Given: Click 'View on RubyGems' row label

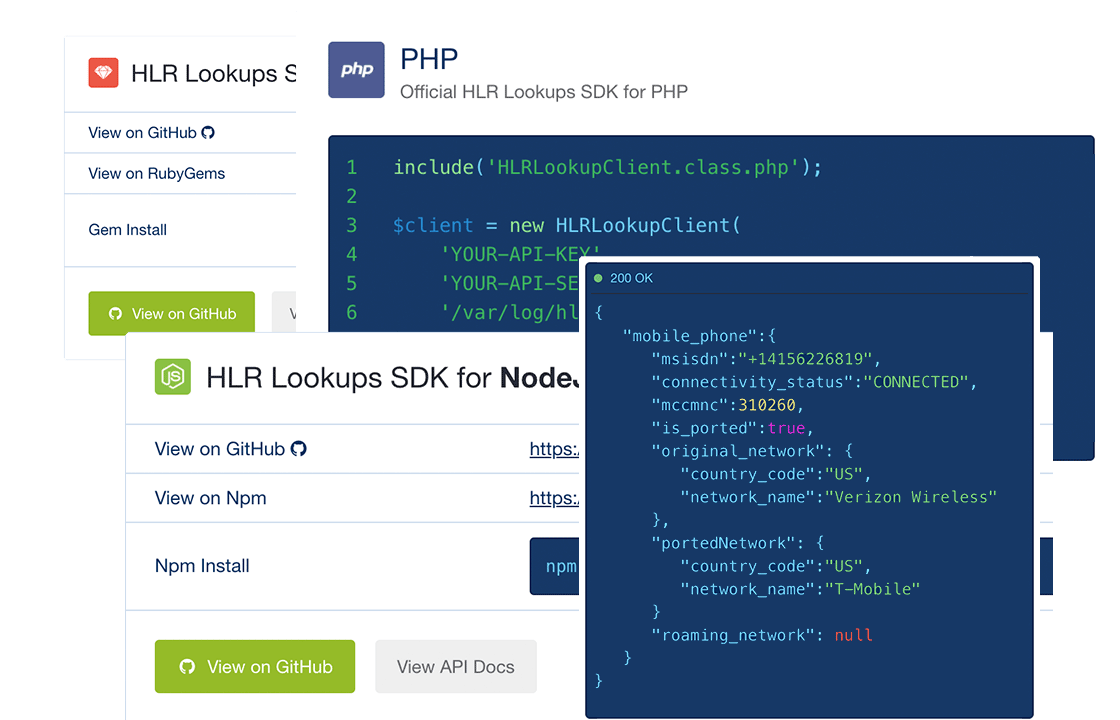Looking at the screenshot, I should point(156,174).
